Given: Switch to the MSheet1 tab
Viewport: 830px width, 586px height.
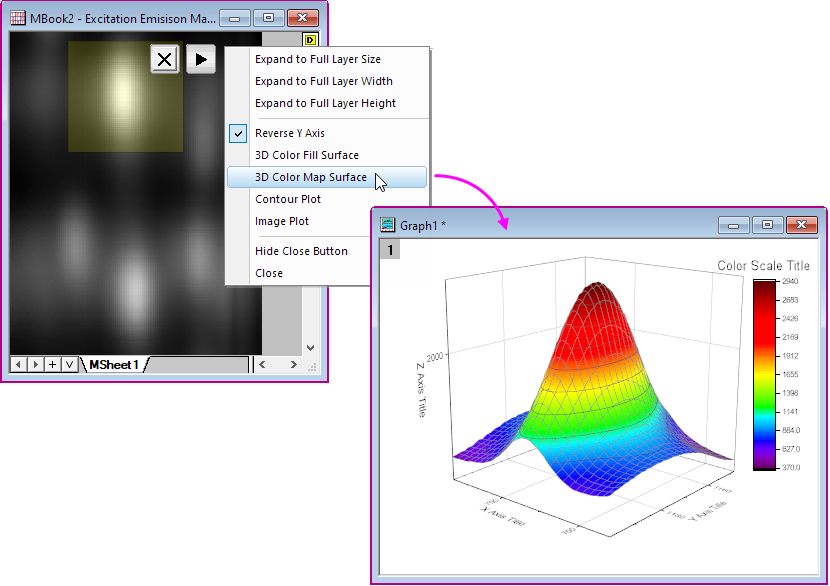Looking at the screenshot, I should pos(114,365).
